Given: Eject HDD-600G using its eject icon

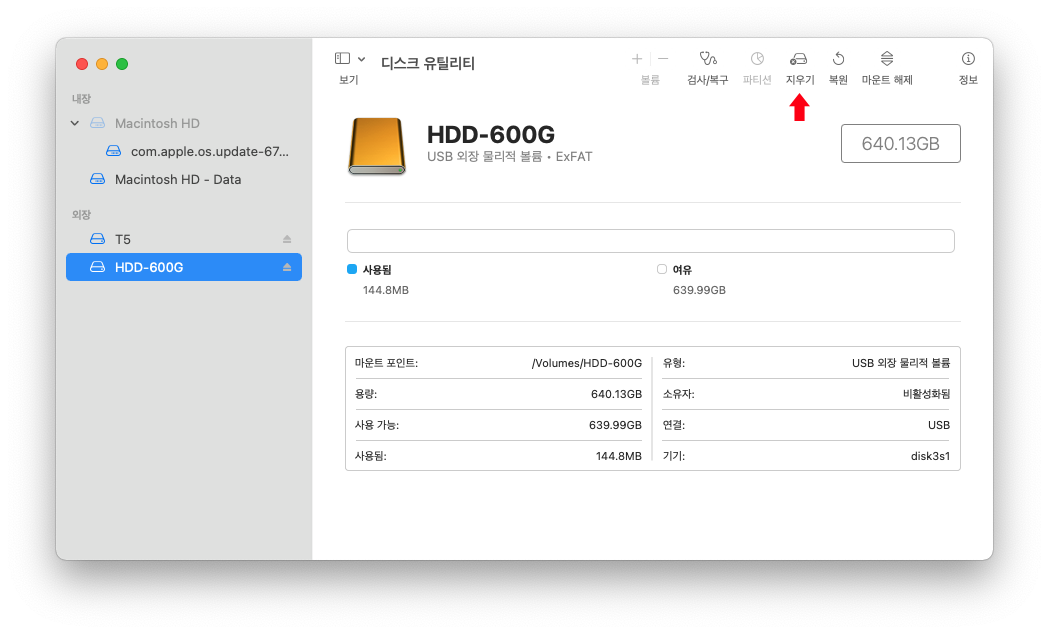Looking at the screenshot, I should click(287, 267).
